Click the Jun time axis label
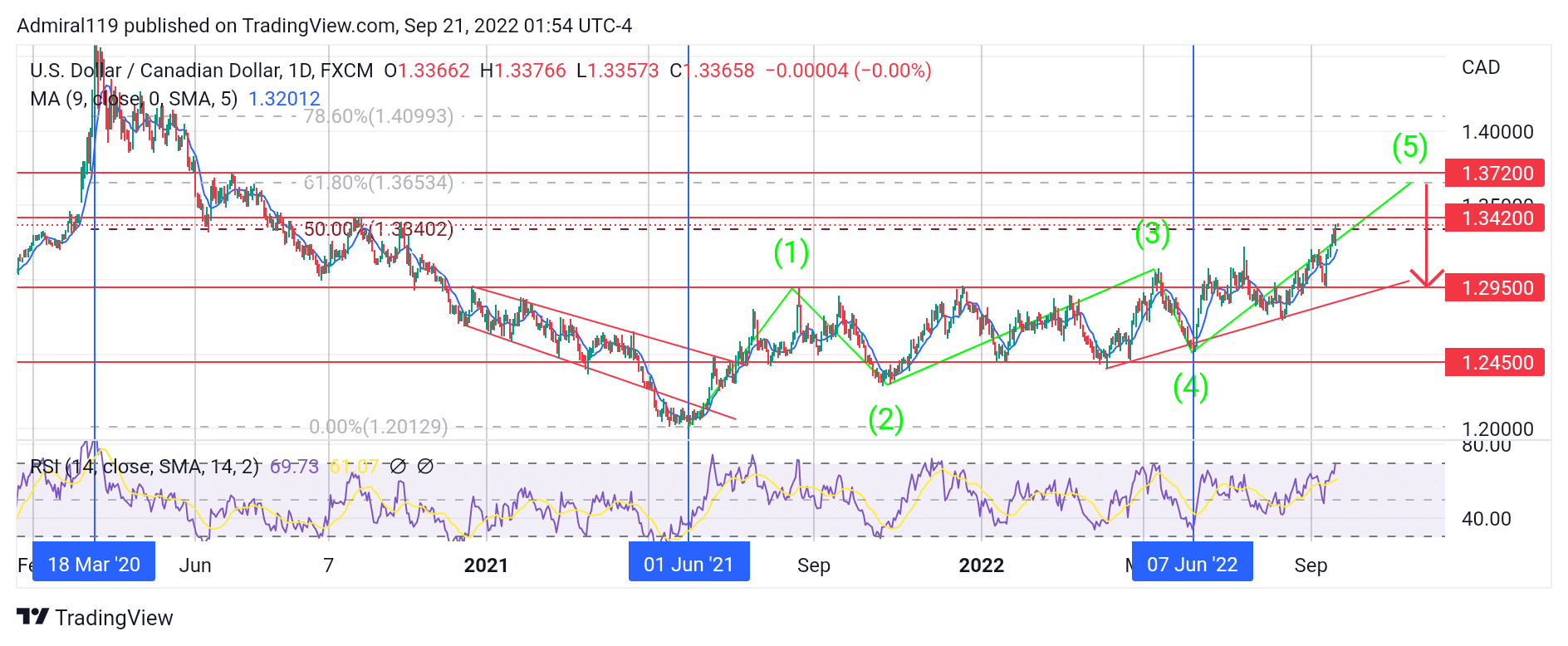Image resolution: width=1568 pixels, height=646 pixels. 195,565
